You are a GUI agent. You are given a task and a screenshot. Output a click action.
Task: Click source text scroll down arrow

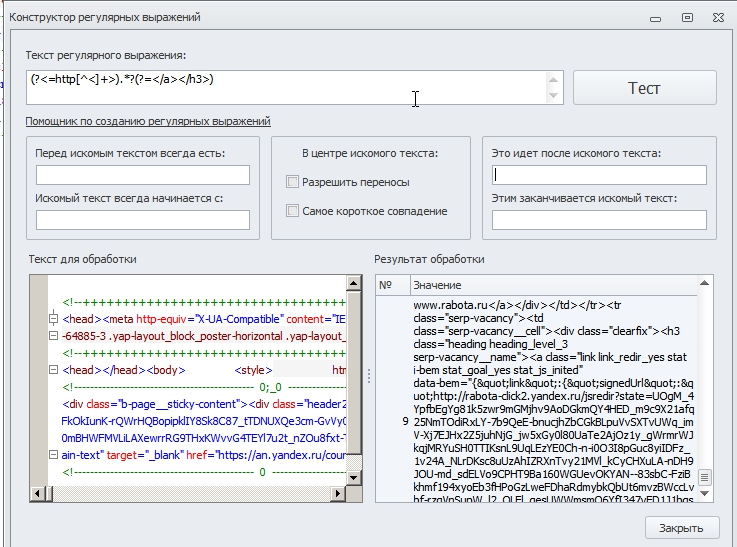(353, 478)
